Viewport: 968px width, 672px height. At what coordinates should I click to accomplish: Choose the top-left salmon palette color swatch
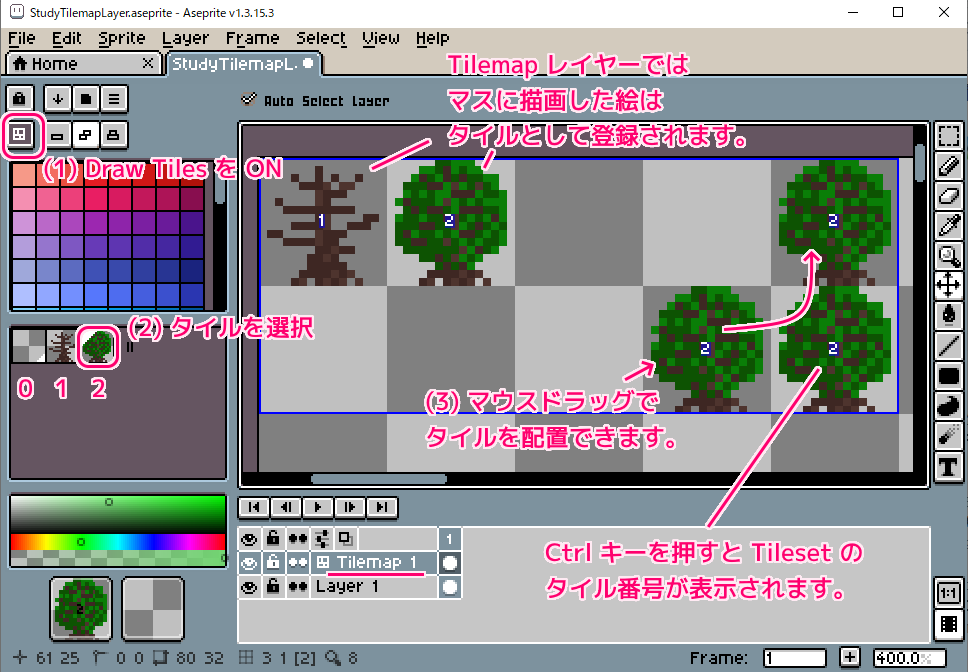coord(24,174)
